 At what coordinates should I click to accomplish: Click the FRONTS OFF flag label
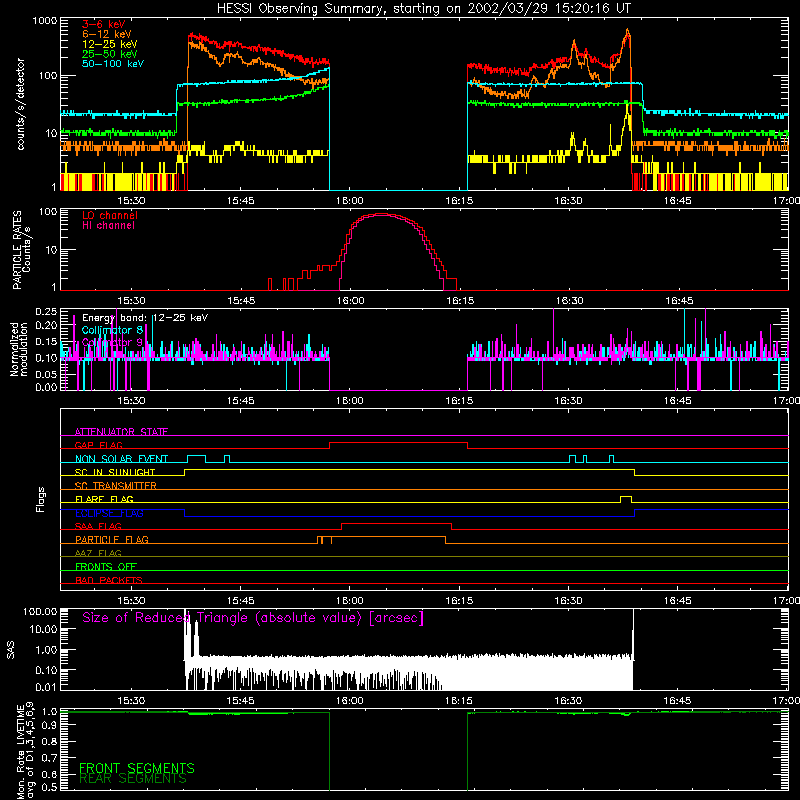(106, 567)
